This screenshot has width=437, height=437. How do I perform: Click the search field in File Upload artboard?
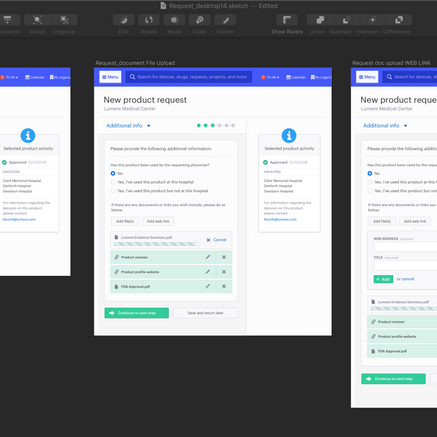[189, 77]
